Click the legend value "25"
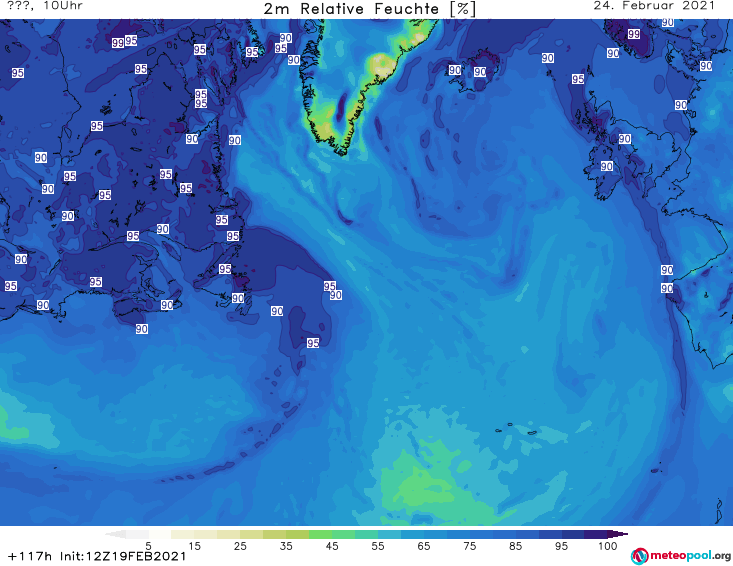The width and height of the screenshot is (733, 566). point(240,546)
